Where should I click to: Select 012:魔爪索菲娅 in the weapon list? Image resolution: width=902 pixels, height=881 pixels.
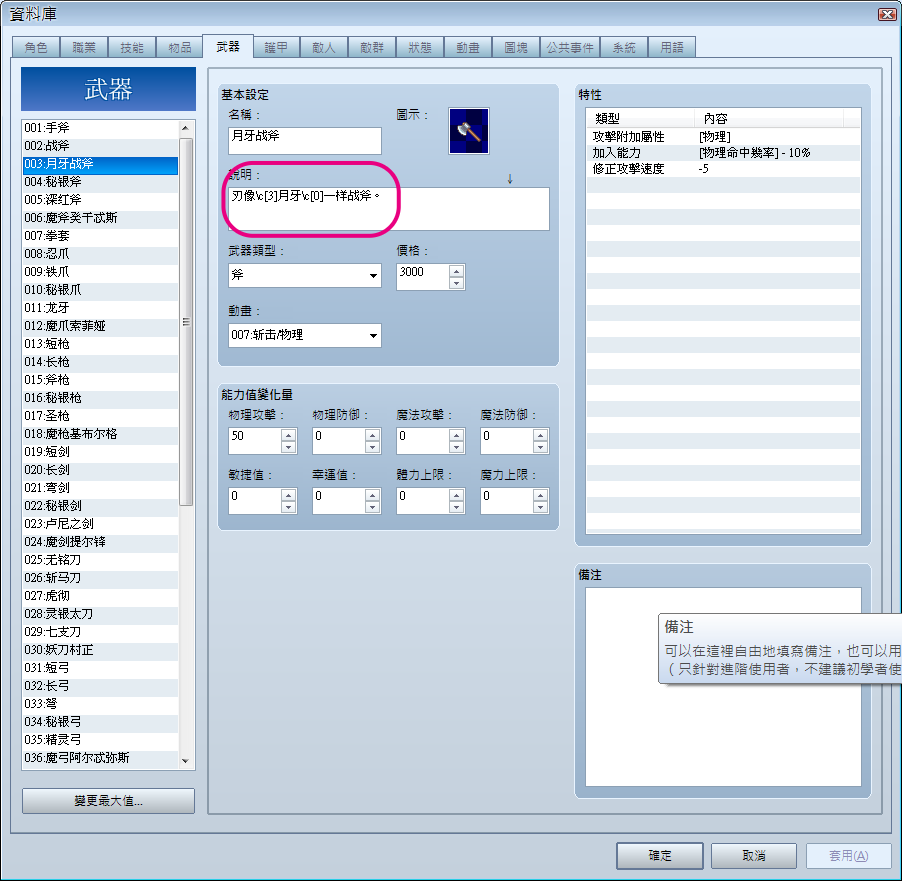[101, 326]
